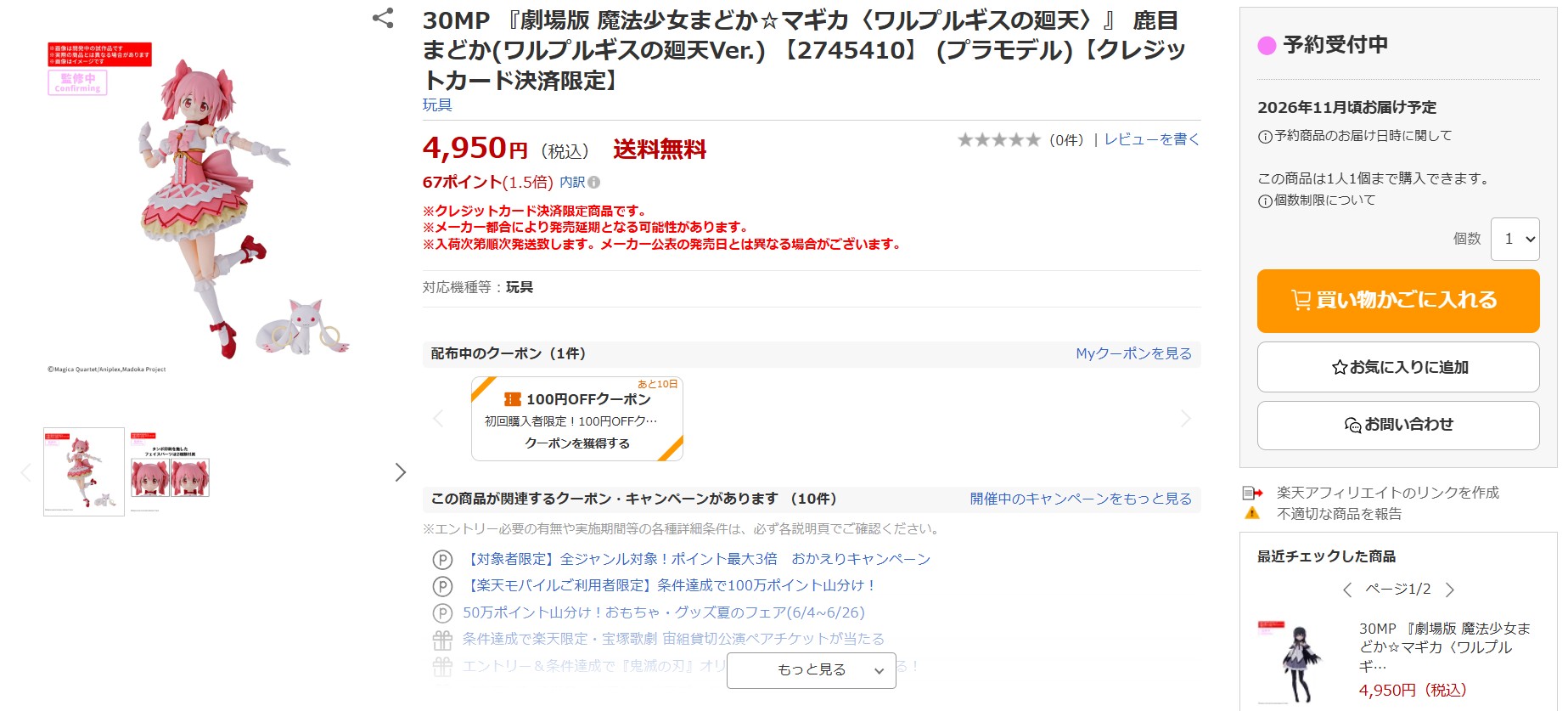
Task: Go to previous page of recently checked items
Action: pyautogui.click(x=1347, y=590)
